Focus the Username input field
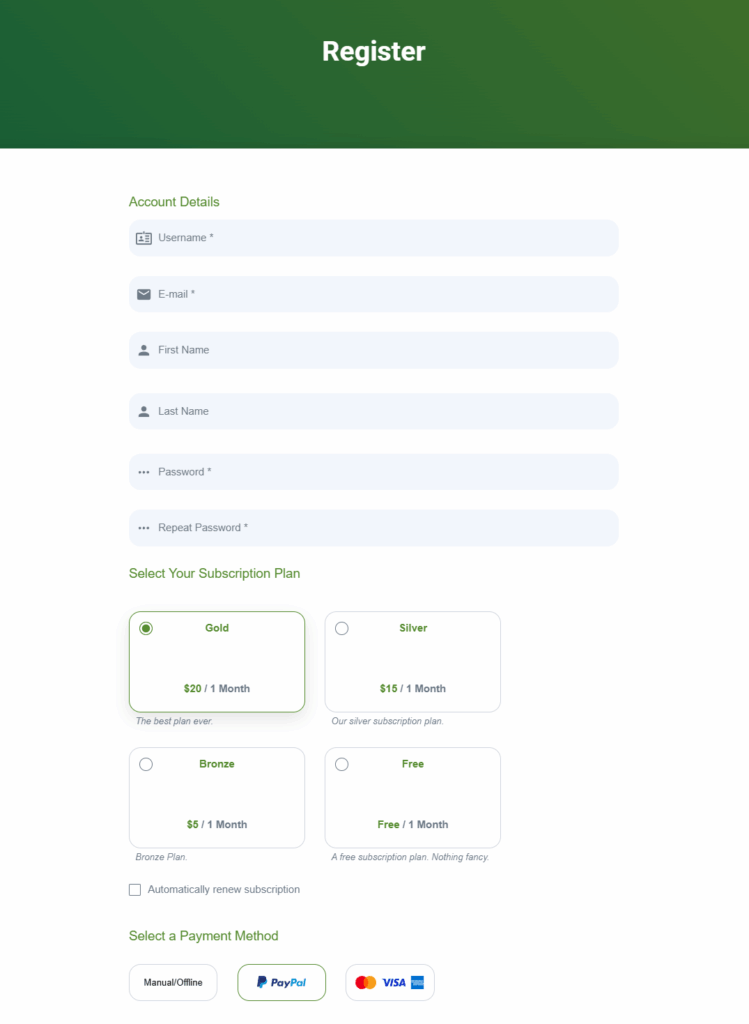Viewport: 749px width, 1024px height. (374, 238)
